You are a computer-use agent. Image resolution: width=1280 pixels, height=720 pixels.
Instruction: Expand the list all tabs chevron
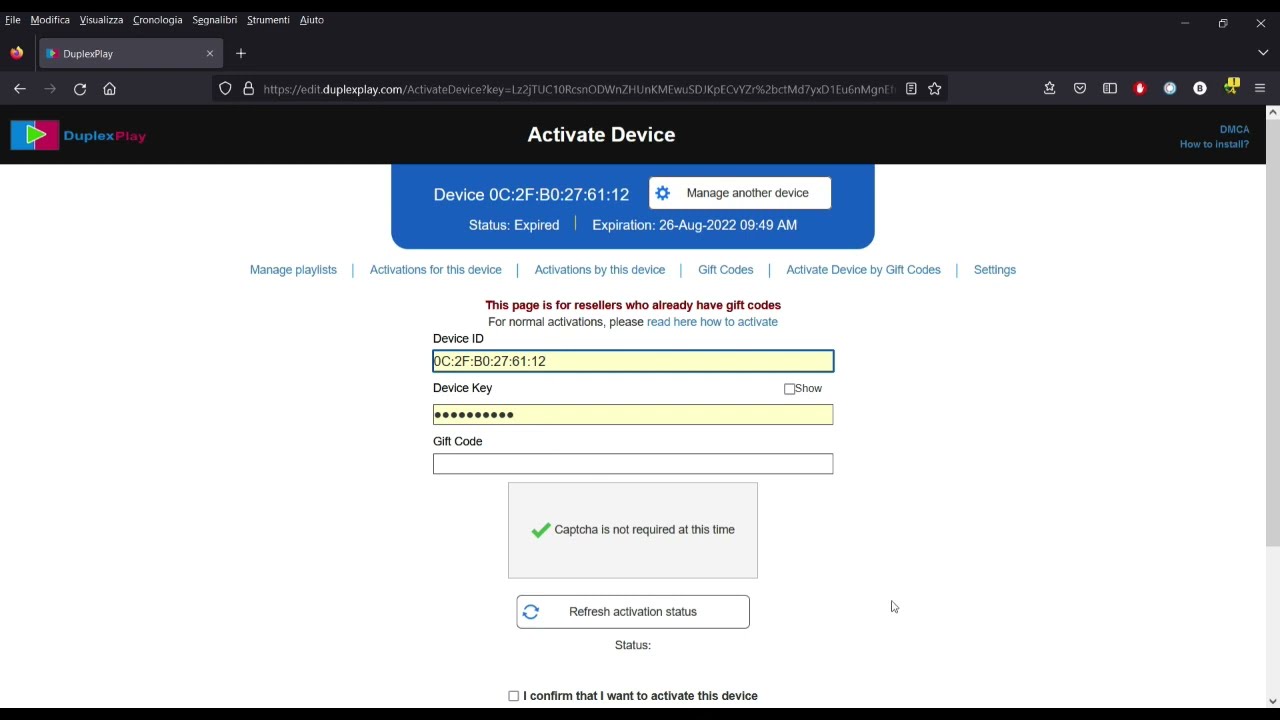tap(1263, 53)
